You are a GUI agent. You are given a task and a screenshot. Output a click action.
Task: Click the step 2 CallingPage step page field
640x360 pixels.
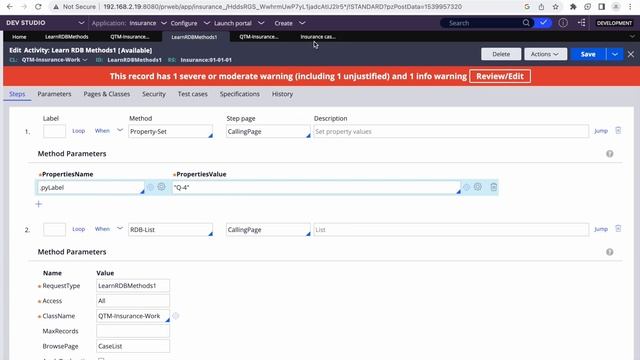pos(268,230)
